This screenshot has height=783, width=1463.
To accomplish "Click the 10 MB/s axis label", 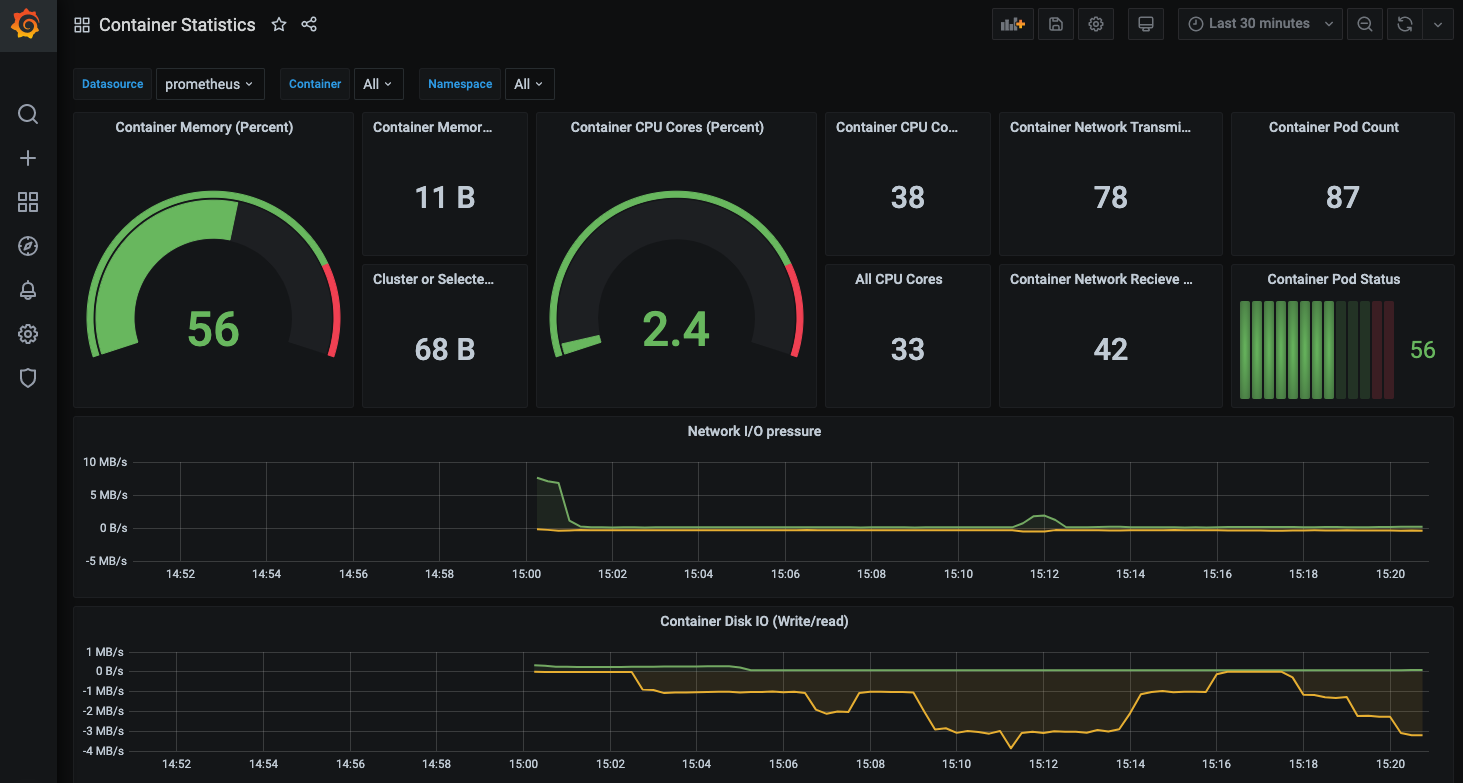I will click(x=105, y=462).
